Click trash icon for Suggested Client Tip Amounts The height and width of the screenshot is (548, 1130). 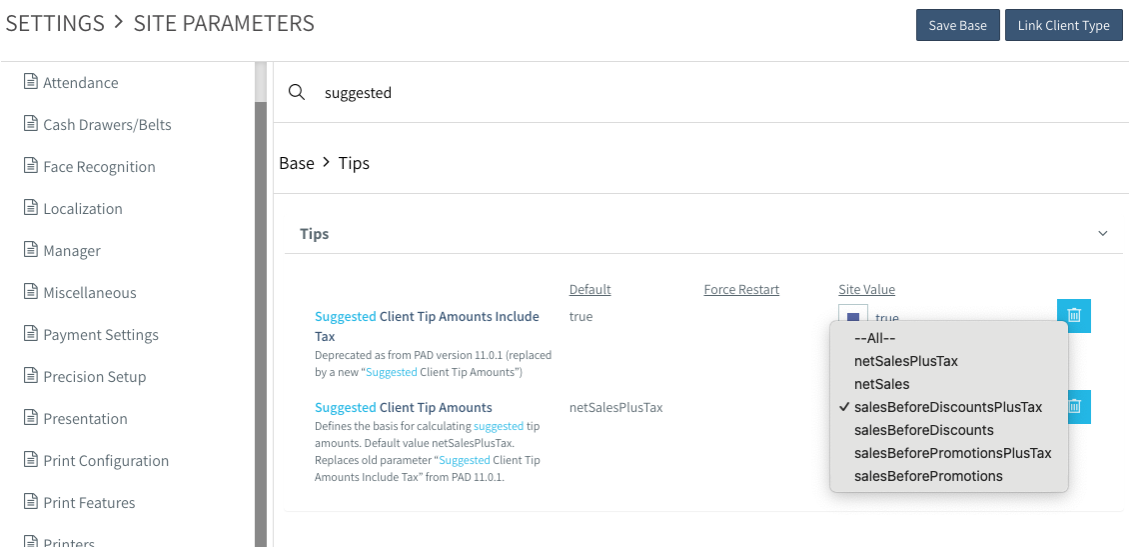tap(1076, 406)
